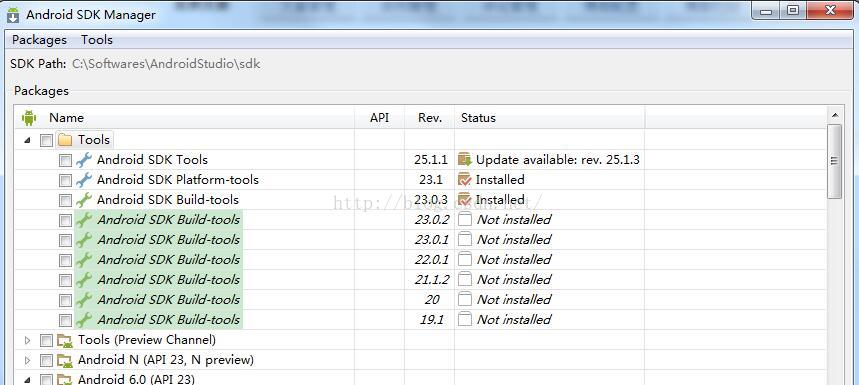Click the SDK Manager download icon in the title bar
The height and width of the screenshot is (385, 859).
click(13, 15)
